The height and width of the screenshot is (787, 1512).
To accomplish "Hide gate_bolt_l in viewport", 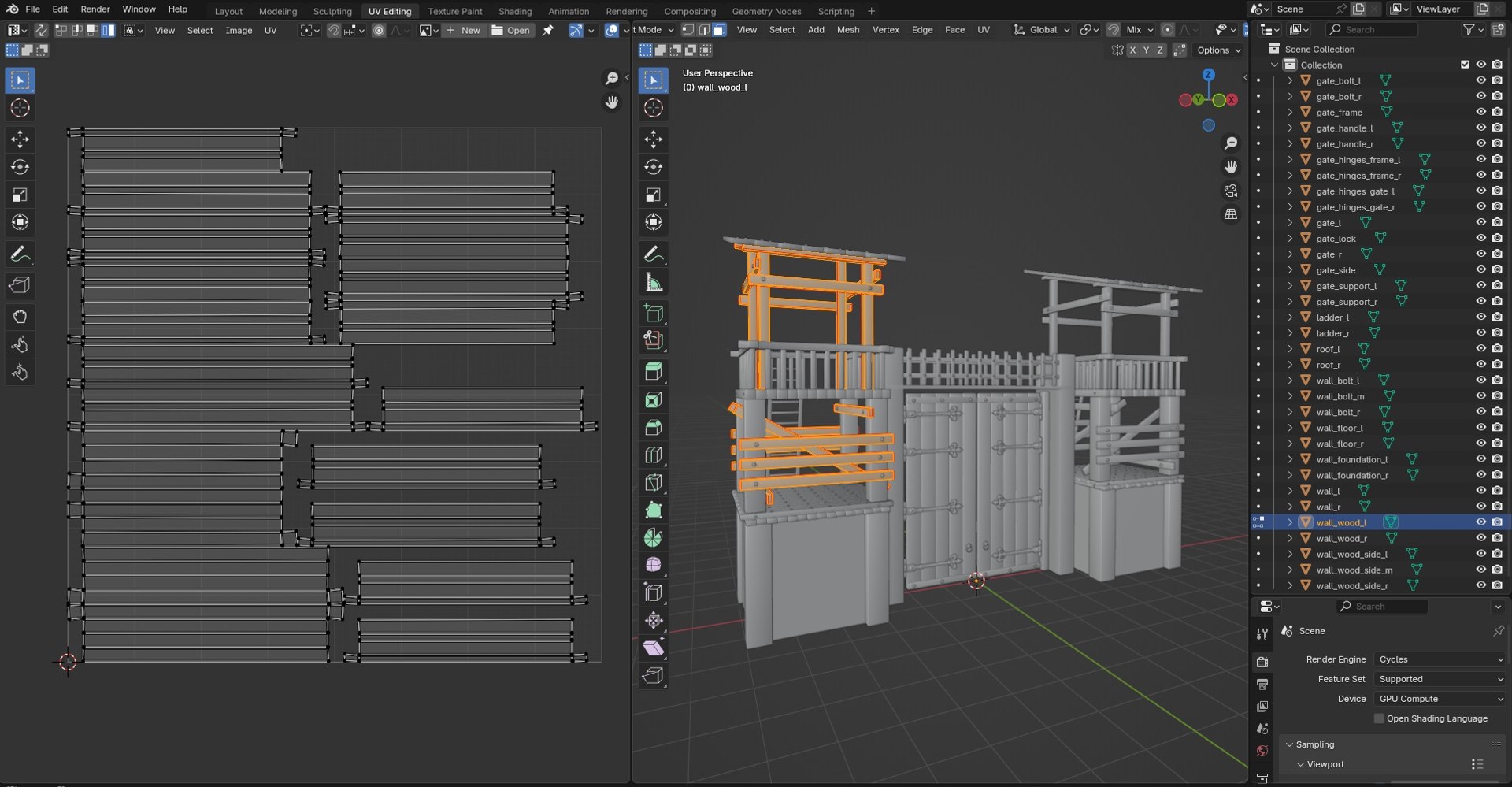I will click(x=1480, y=80).
